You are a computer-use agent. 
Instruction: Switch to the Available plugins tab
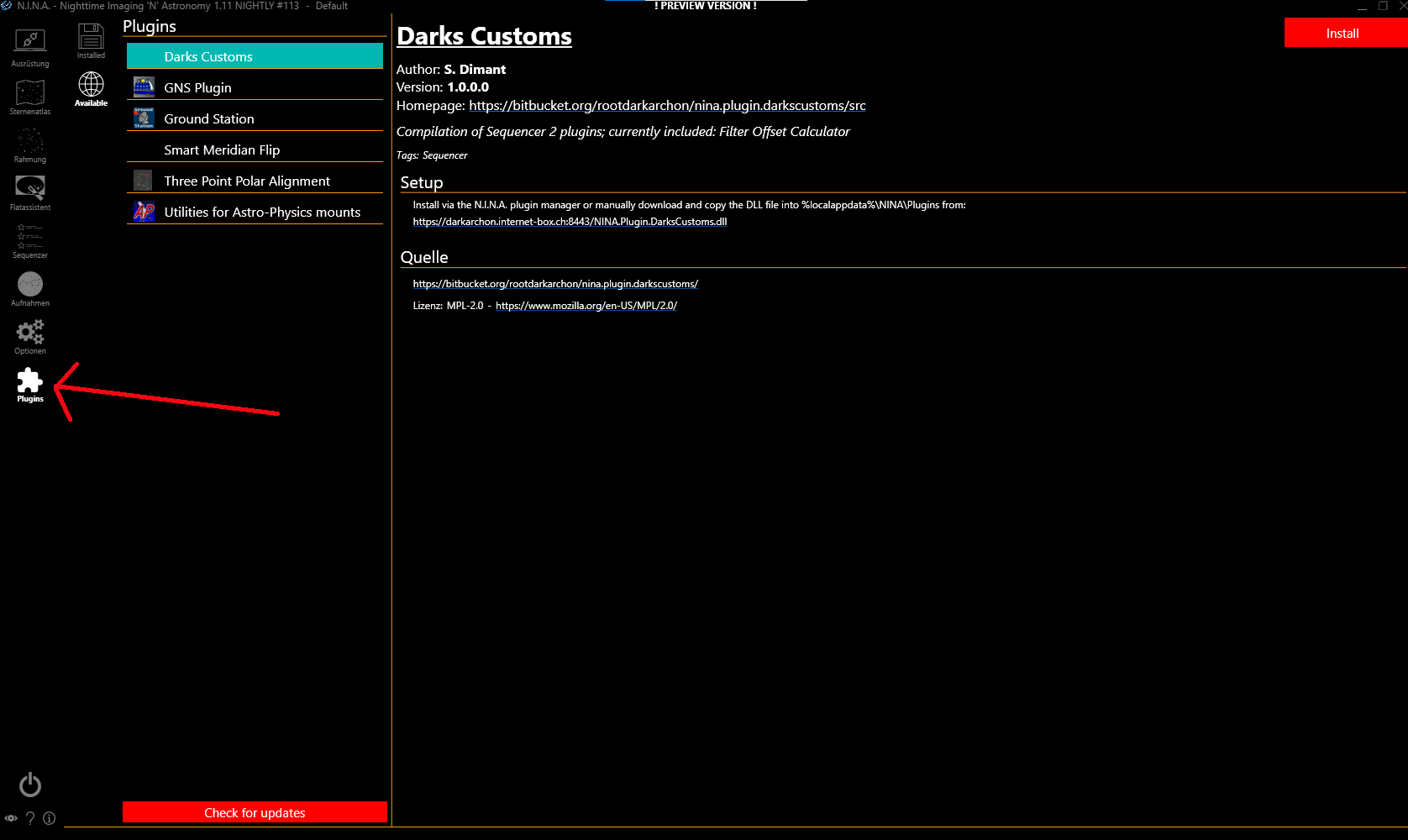(x=91, y=89)
